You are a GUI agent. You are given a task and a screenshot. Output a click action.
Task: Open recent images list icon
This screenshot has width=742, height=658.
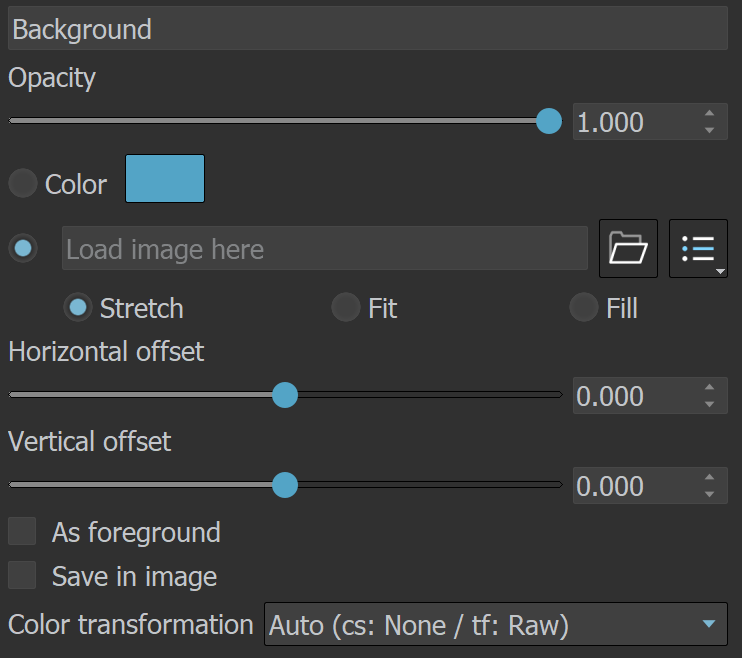click(698, 248)
